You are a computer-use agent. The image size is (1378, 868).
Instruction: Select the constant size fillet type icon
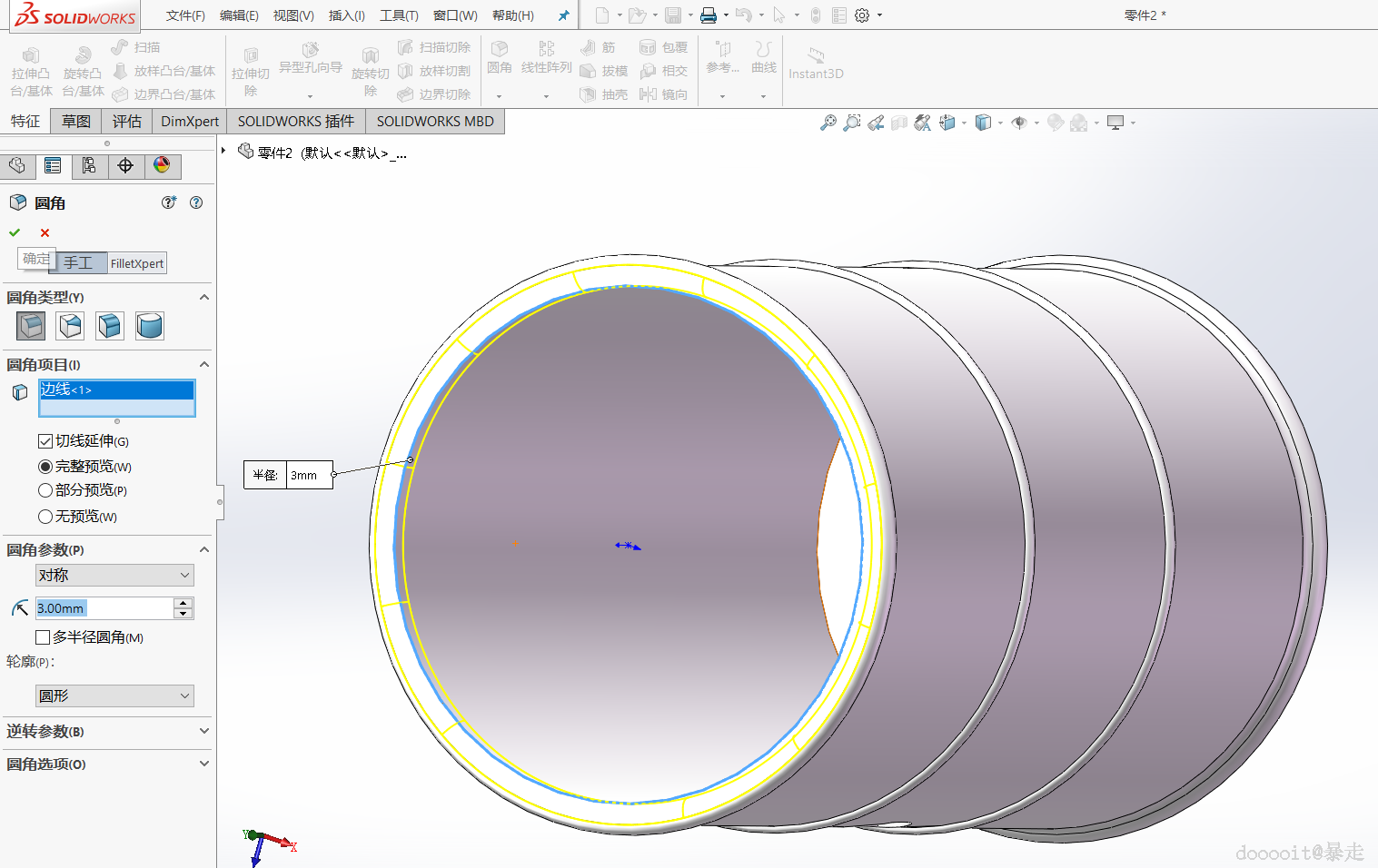[x=31, y=325]
